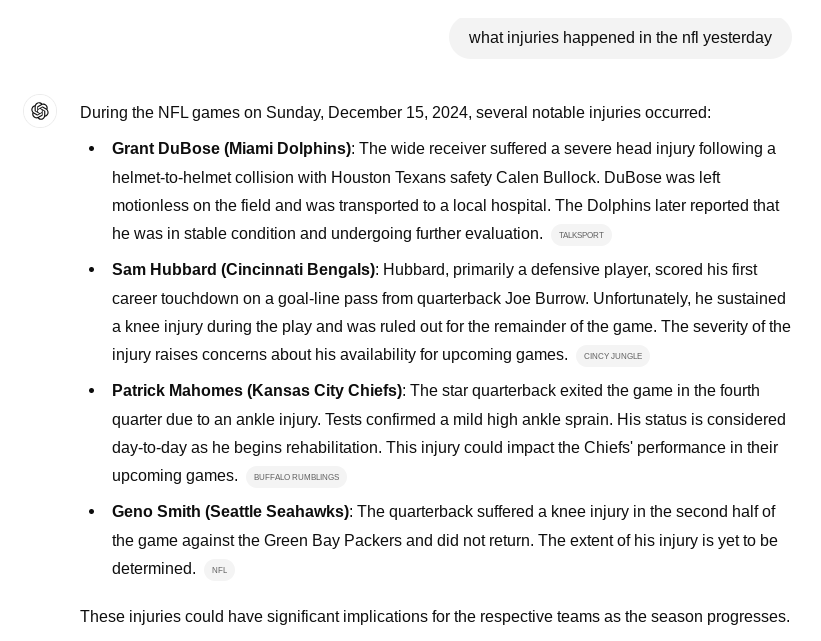
Task: Click the user's NFL injuries question bubble
Action: coord(620,38)
